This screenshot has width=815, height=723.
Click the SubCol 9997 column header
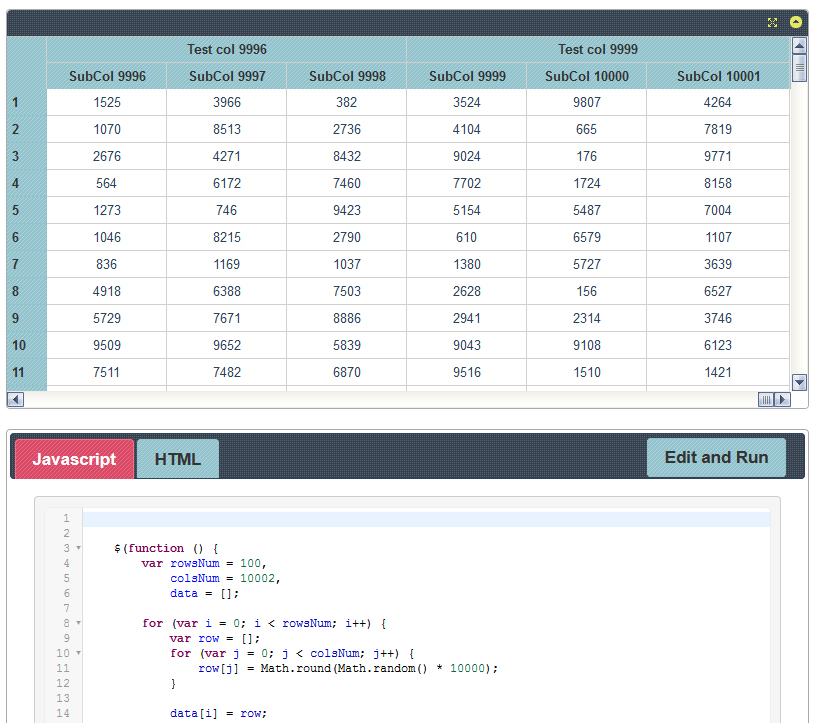click(x=227, y=76)
